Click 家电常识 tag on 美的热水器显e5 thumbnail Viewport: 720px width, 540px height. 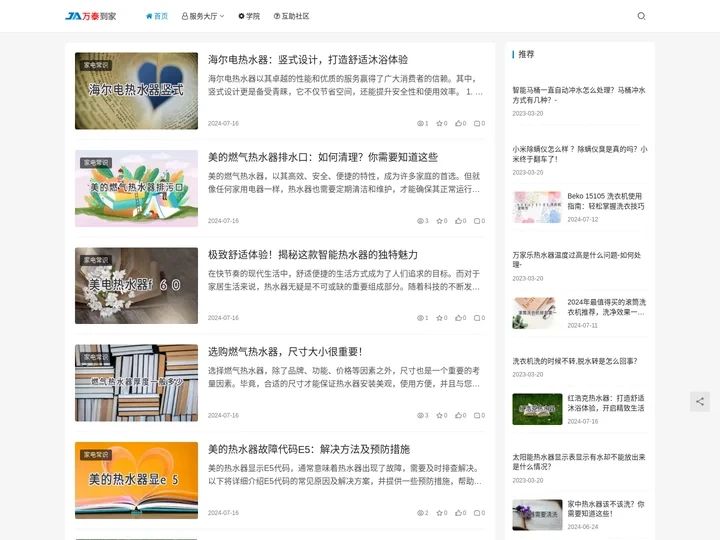pyautogui.click(x=96, y=455)
